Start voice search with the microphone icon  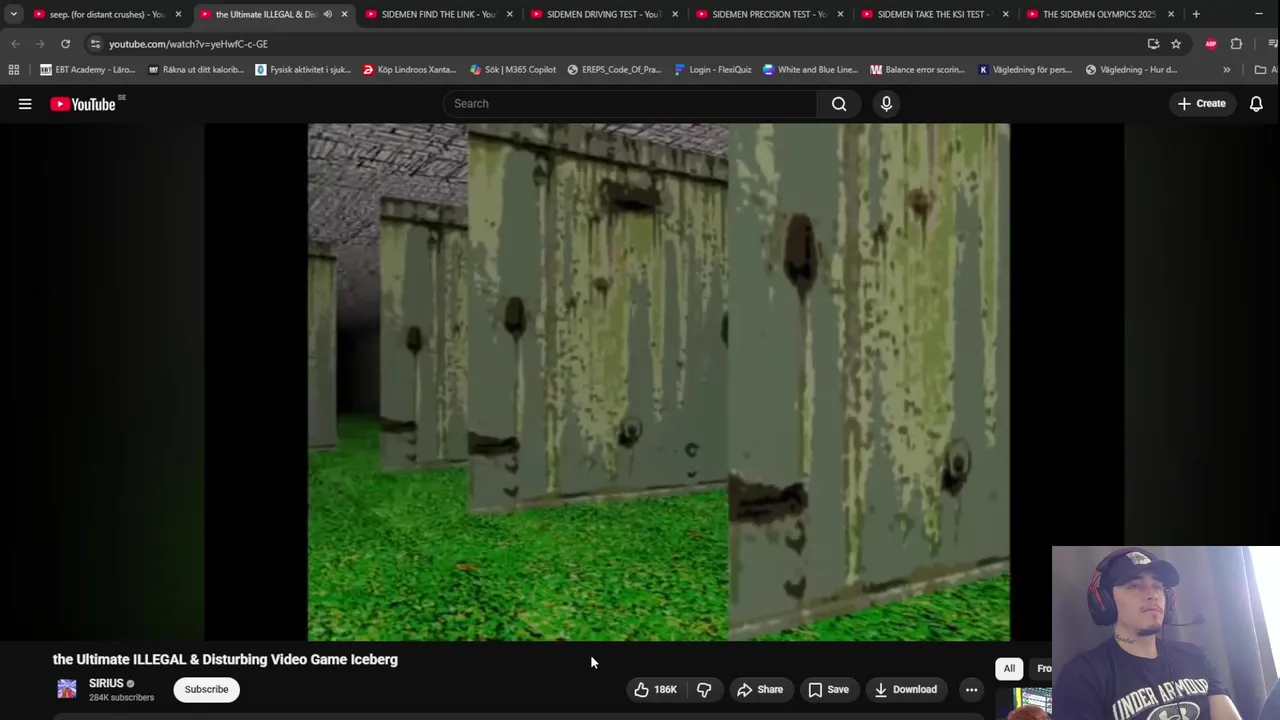(x=886, y=104)
